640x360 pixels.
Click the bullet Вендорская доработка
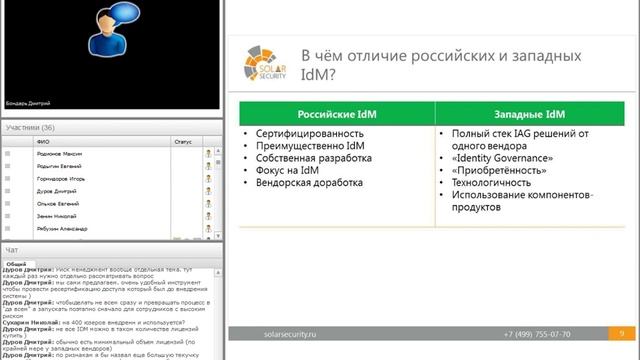(x=309, y=182)
